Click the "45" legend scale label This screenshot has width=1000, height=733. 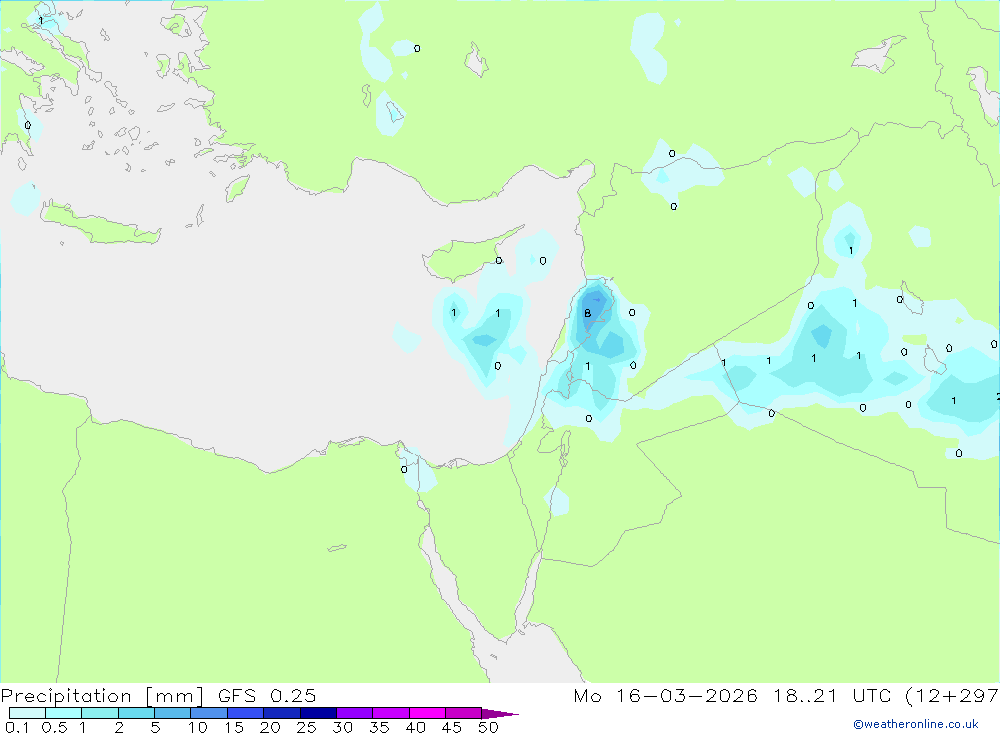[x=452, y=727]
